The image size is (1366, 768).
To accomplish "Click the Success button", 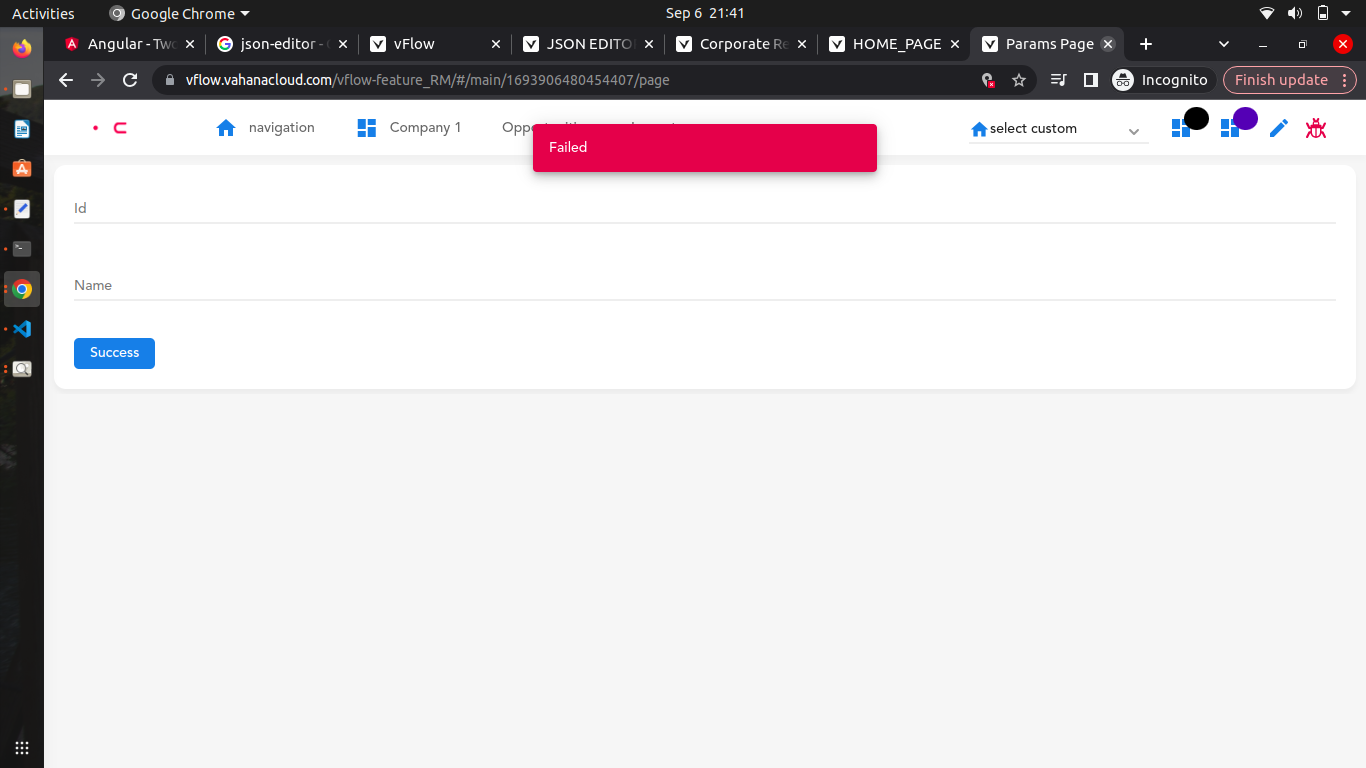I will point(114,353).
